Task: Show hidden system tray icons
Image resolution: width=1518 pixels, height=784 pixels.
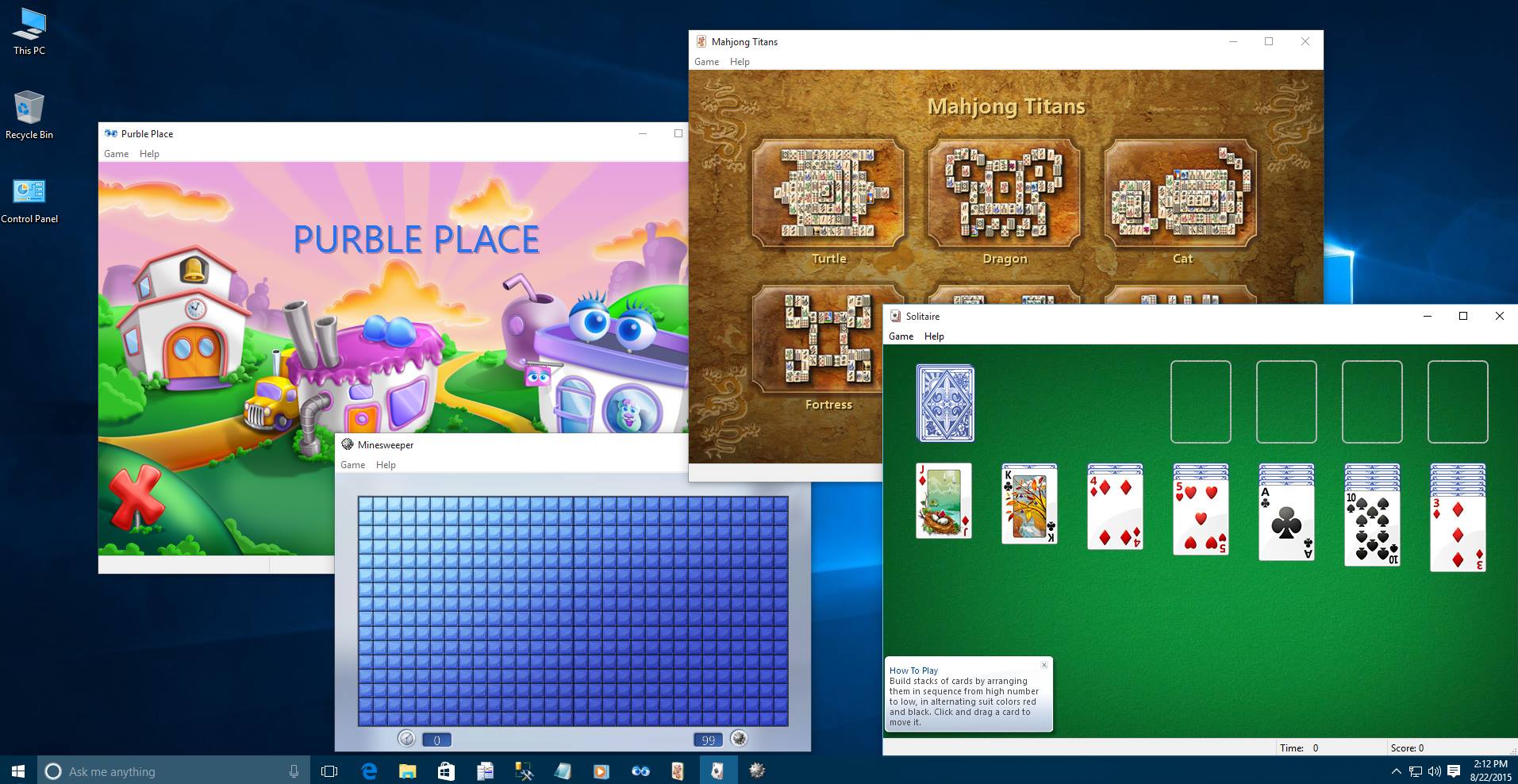Action: 1396,771
